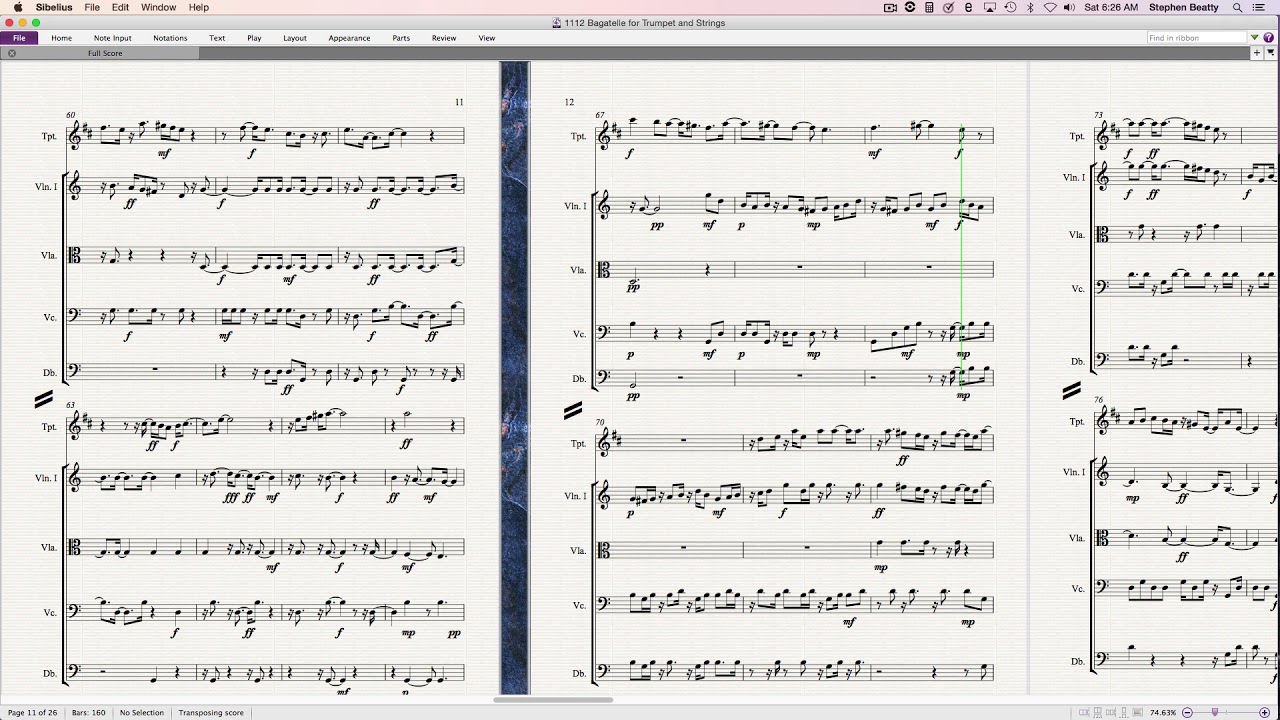Open the Wi-Fi menu bar icon

(x=1050, y=7)
